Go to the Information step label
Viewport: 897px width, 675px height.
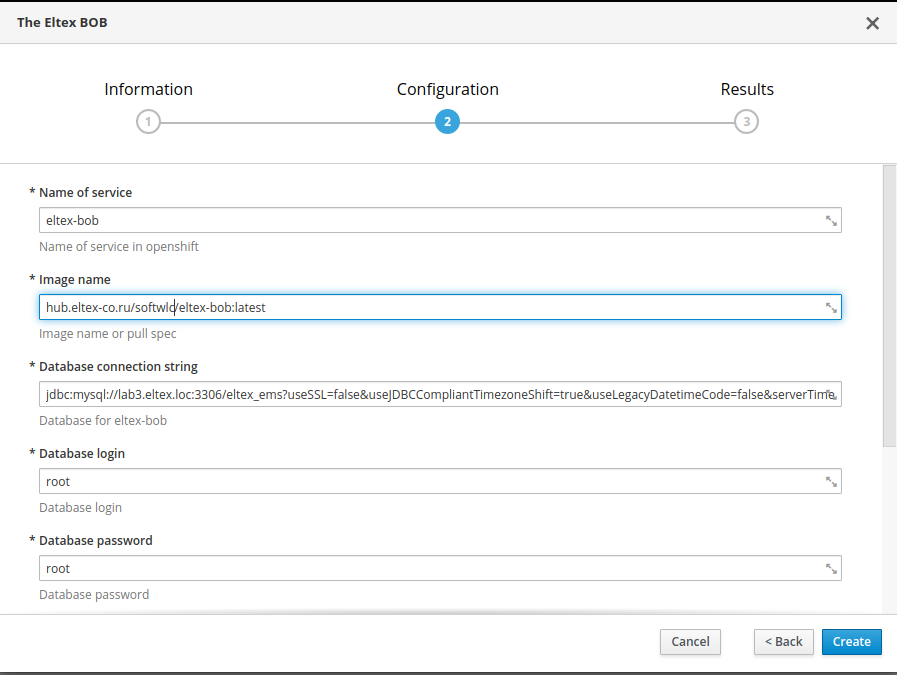[x=148, y=89]
